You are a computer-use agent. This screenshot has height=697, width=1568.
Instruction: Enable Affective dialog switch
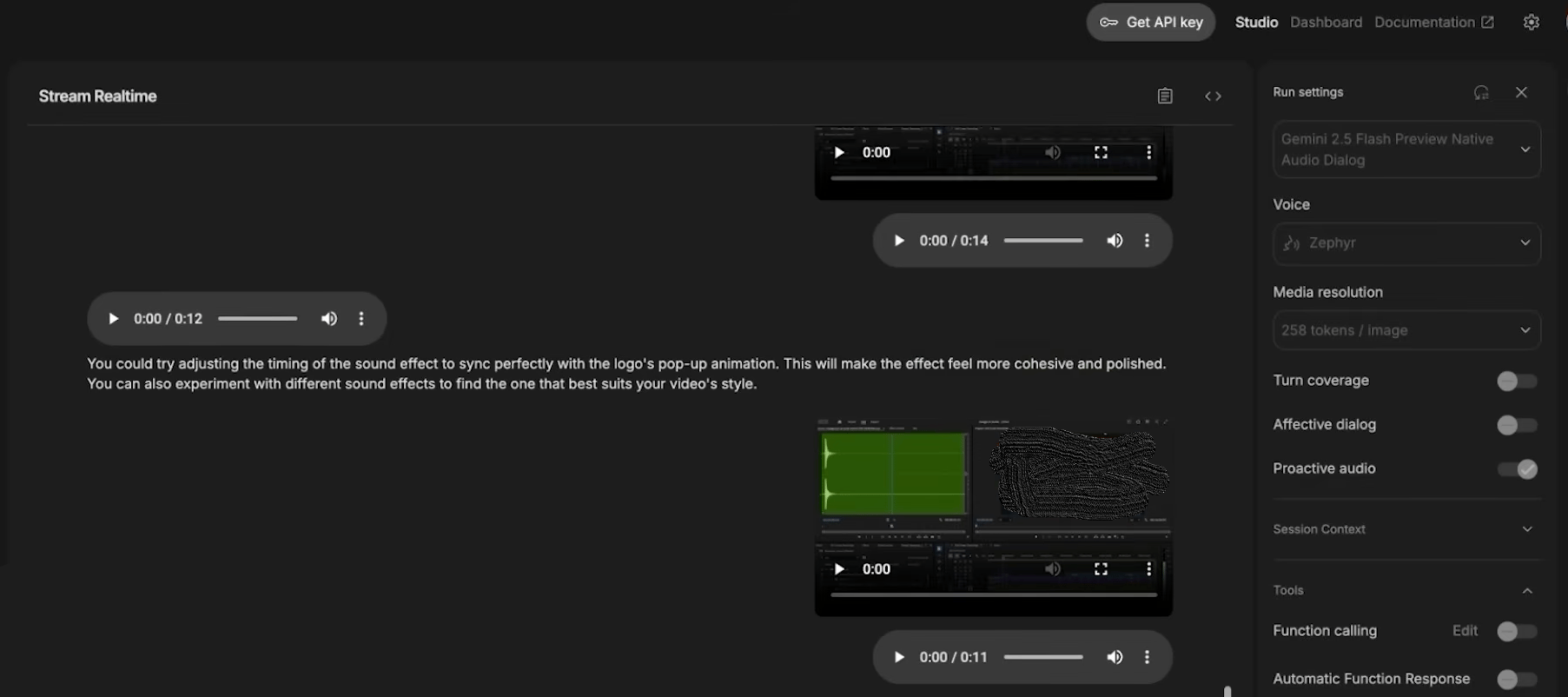1517,425
